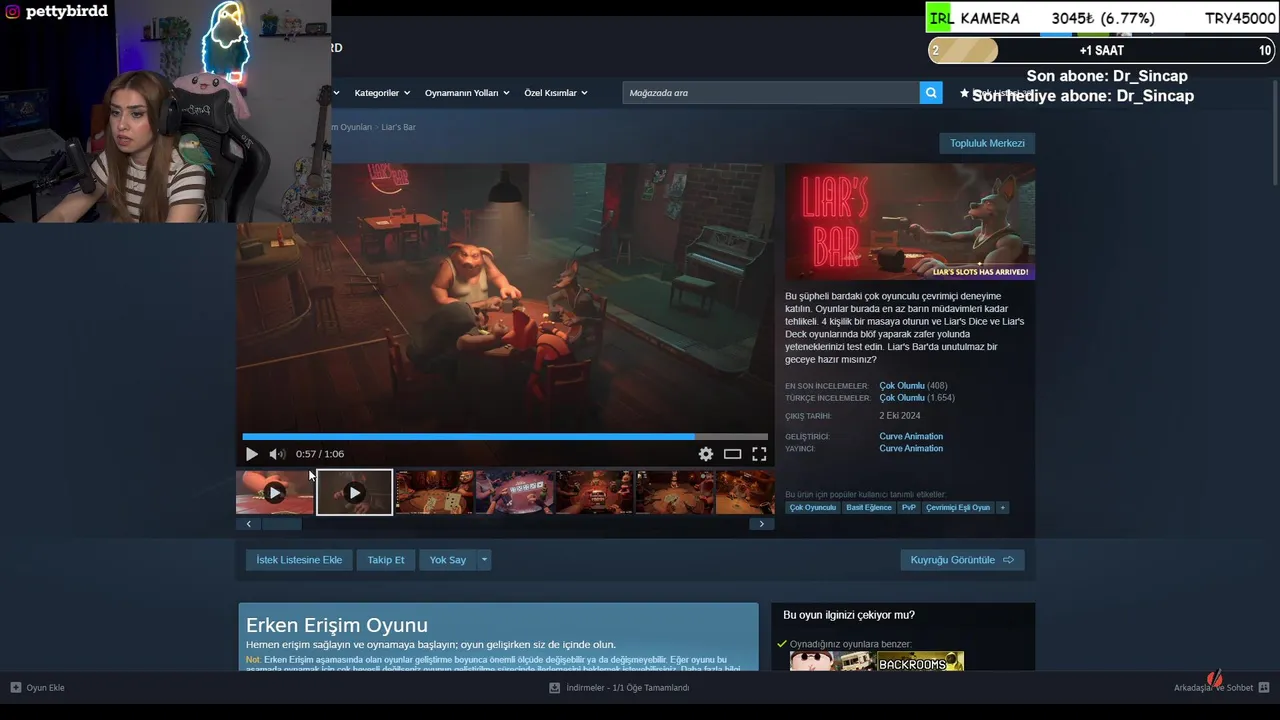Viewport: 1280px width, 720px height.
Task: Click the Erken Erişim Oyunu heading
Action: tap(337, 625)
